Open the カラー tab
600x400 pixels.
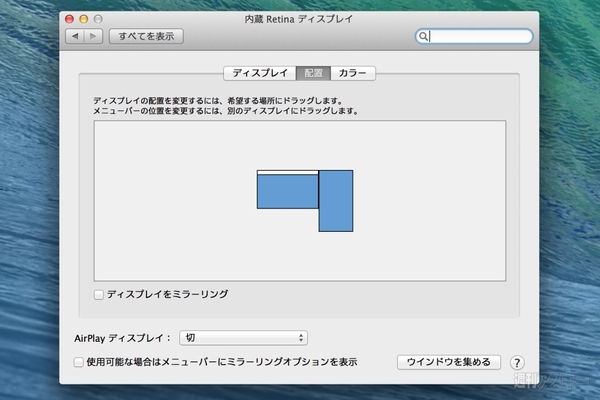(x=353, y=73)
